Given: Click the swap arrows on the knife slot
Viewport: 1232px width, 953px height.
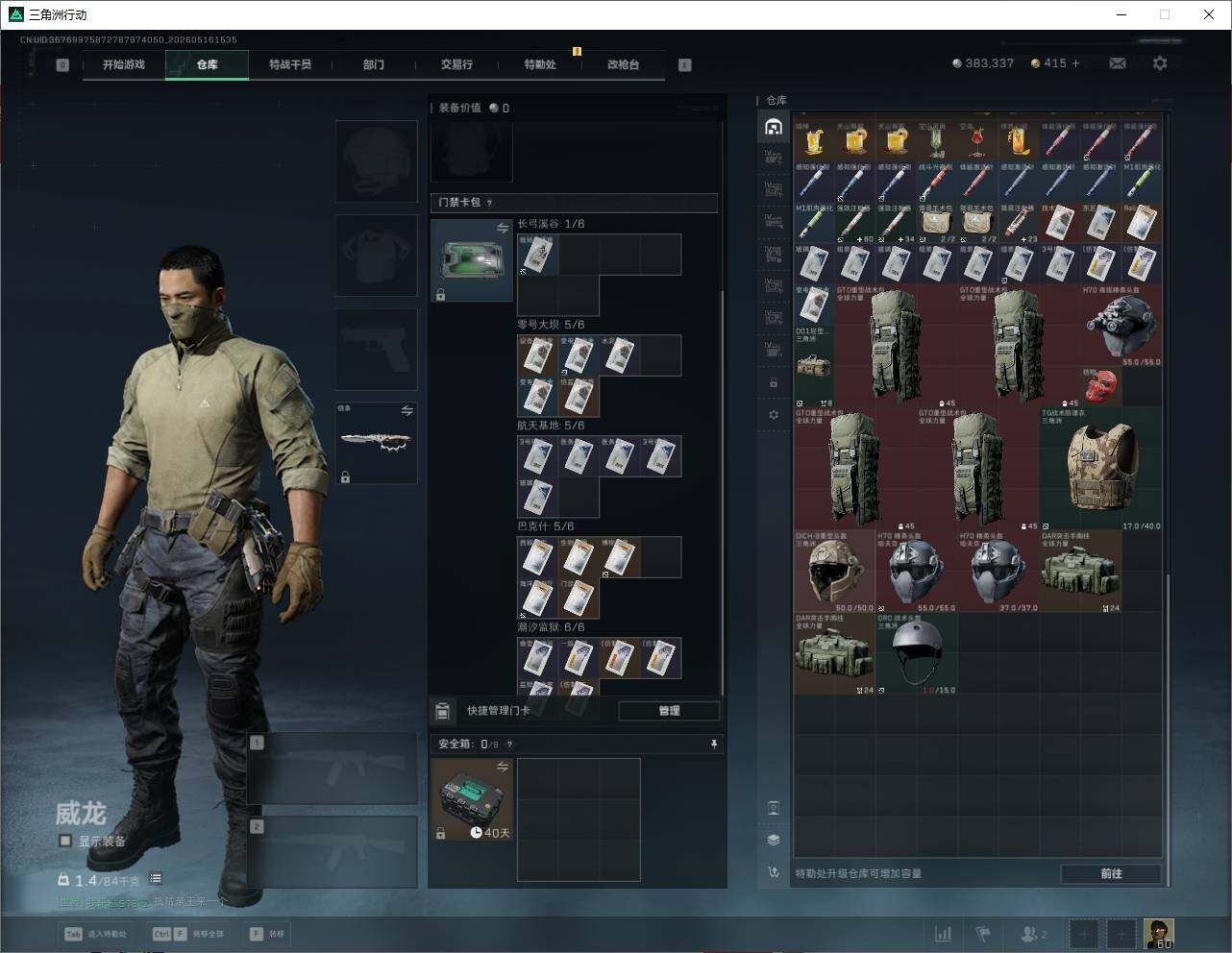Looking at the screenshot, I should 407,410.
